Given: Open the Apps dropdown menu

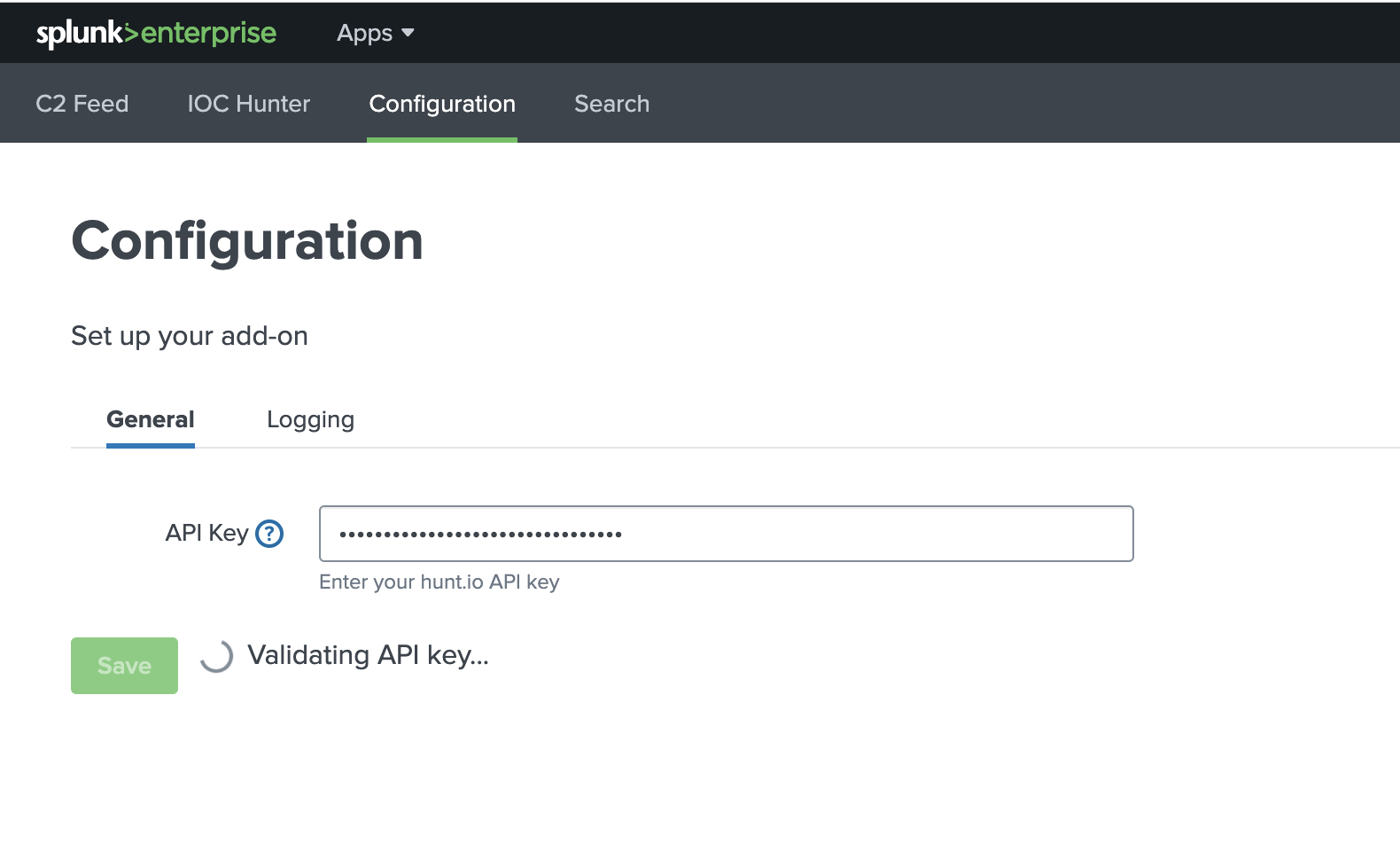Looking at the screenshot, I should click(x=375, y=33).
